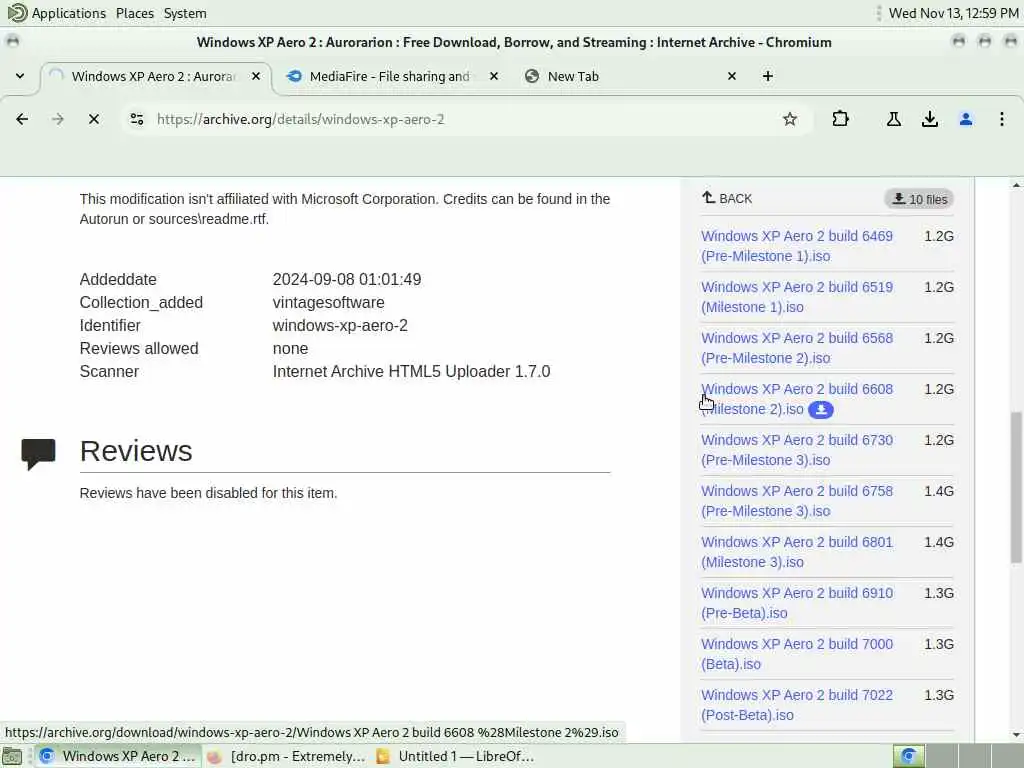Close the New Tab tab
1024x768 pixels.
731,76
